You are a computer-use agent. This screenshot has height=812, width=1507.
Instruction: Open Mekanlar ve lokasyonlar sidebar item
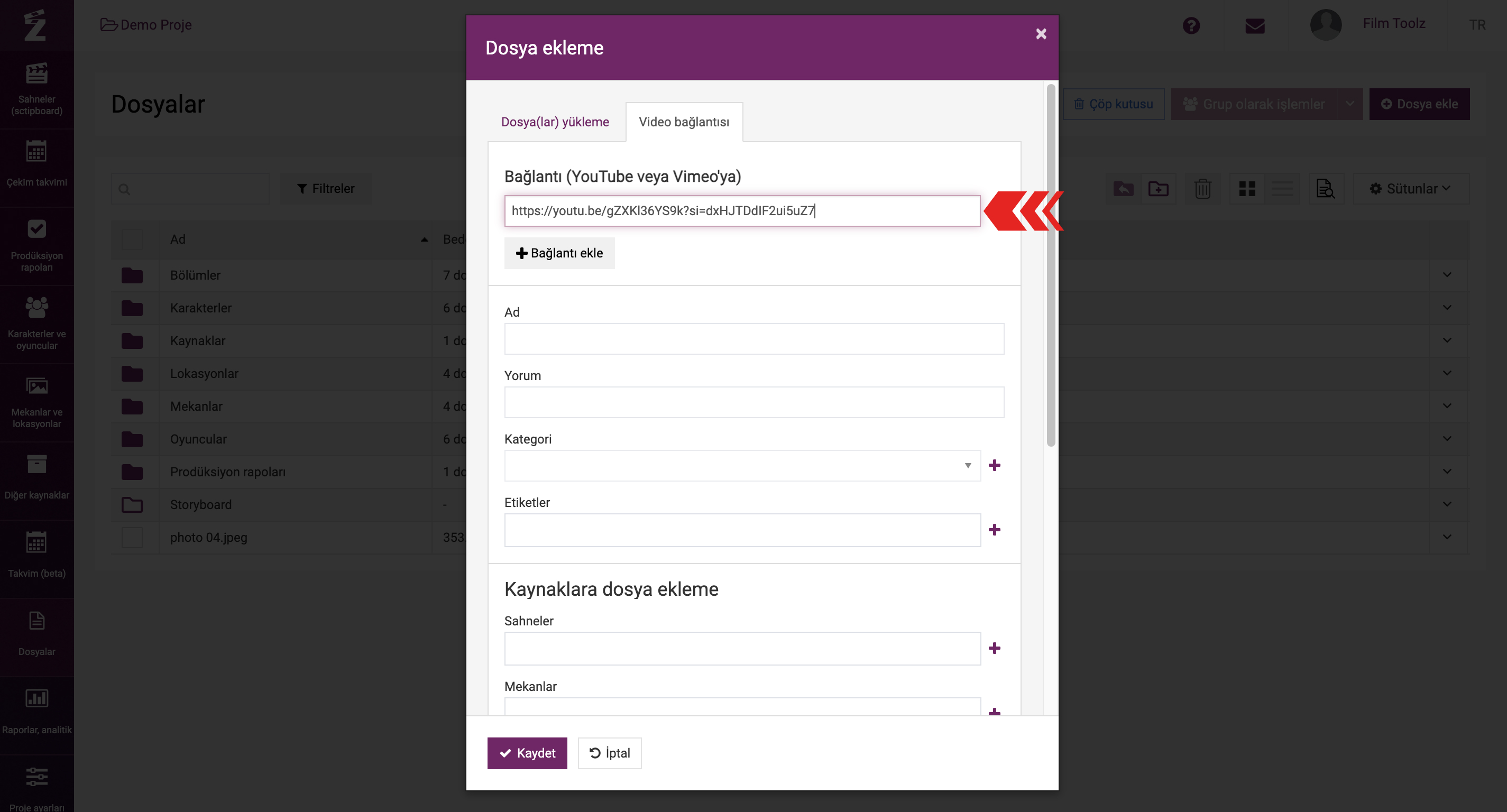tap(37, 403)
